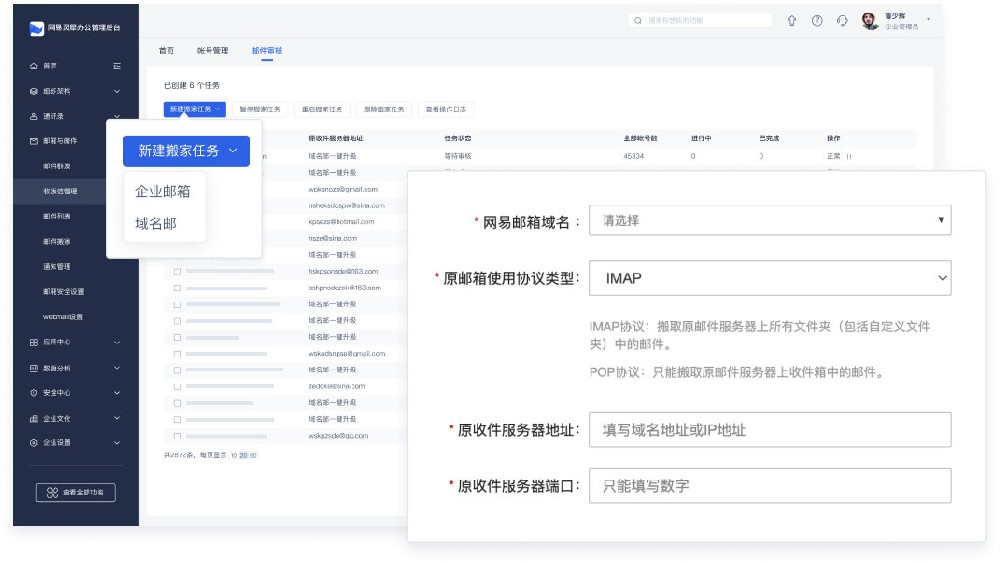Tick the checkbox beside sohprodczsl@163.com row
Viewport: 1000px width, 563px height.
[177, 288]
